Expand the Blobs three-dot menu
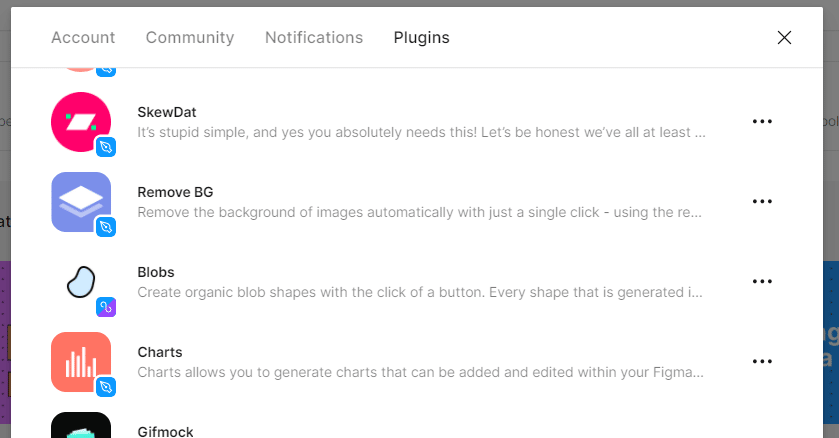 pos(762,281)
